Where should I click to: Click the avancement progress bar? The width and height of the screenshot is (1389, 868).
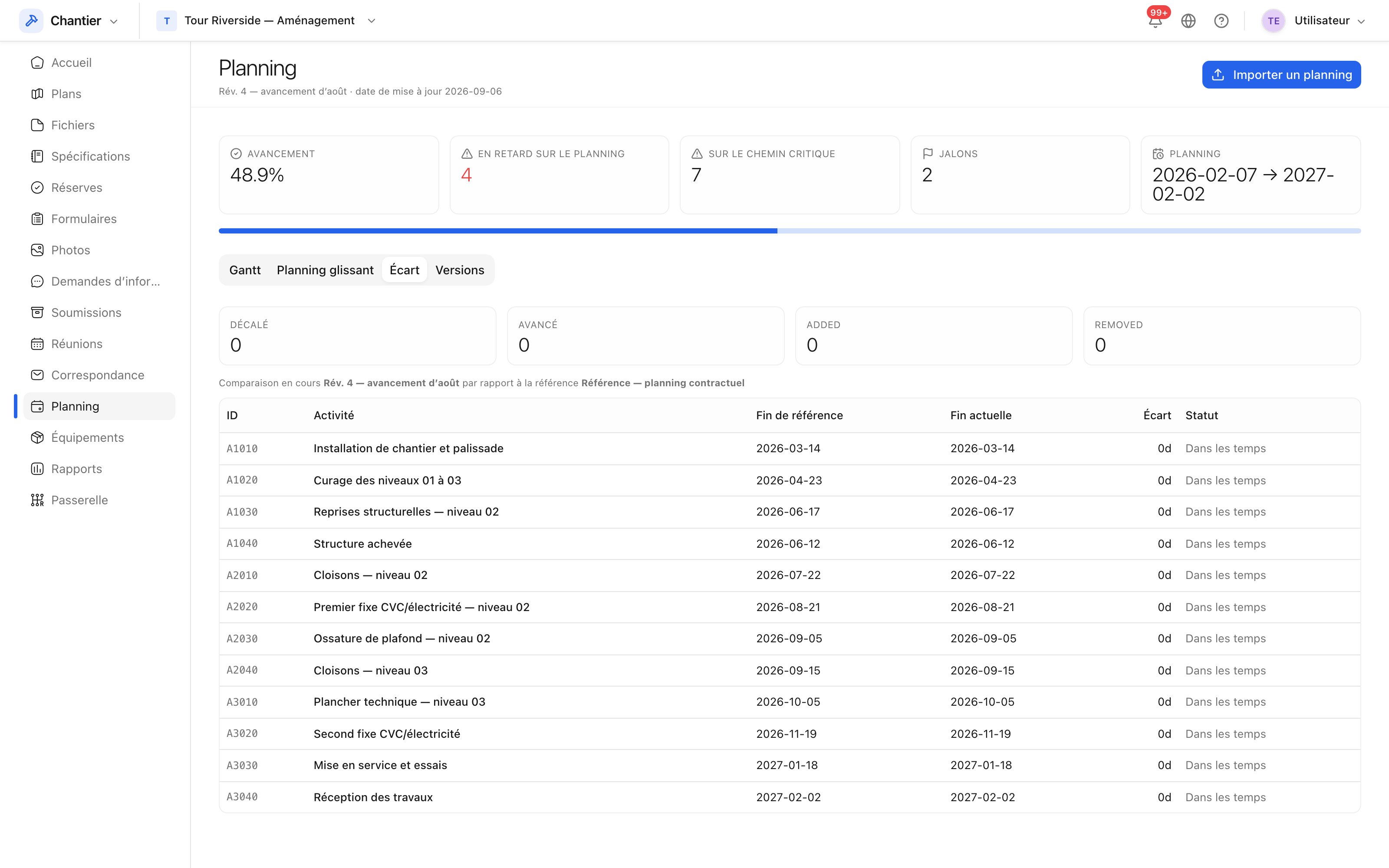(x=790, y=231)
